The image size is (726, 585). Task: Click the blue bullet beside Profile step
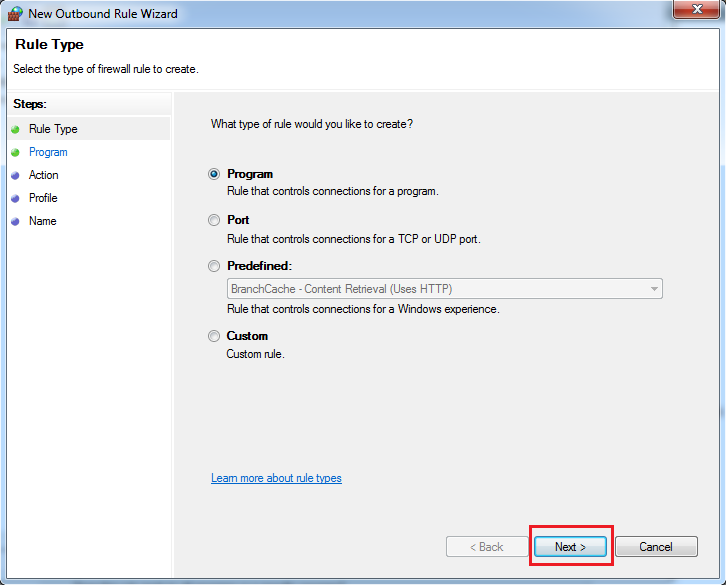(15, 198)
